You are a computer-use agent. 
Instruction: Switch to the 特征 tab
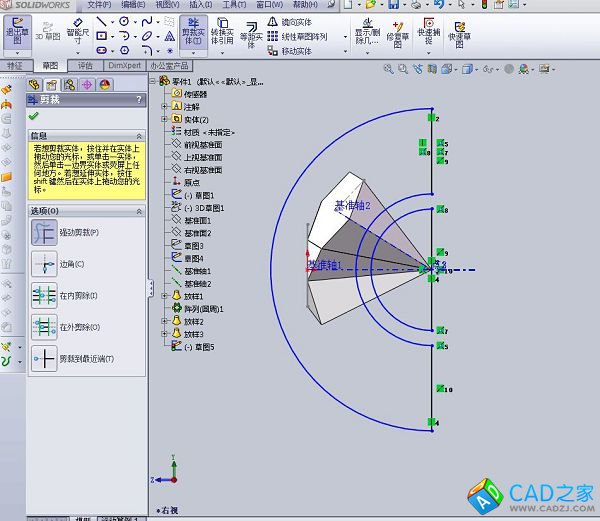[x=14, y=65]
